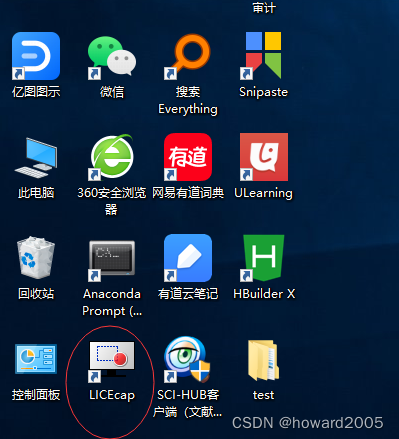This screenshot has height=439, width=399.
Task: Click the 微信 text label
Action: click(112, 92)
